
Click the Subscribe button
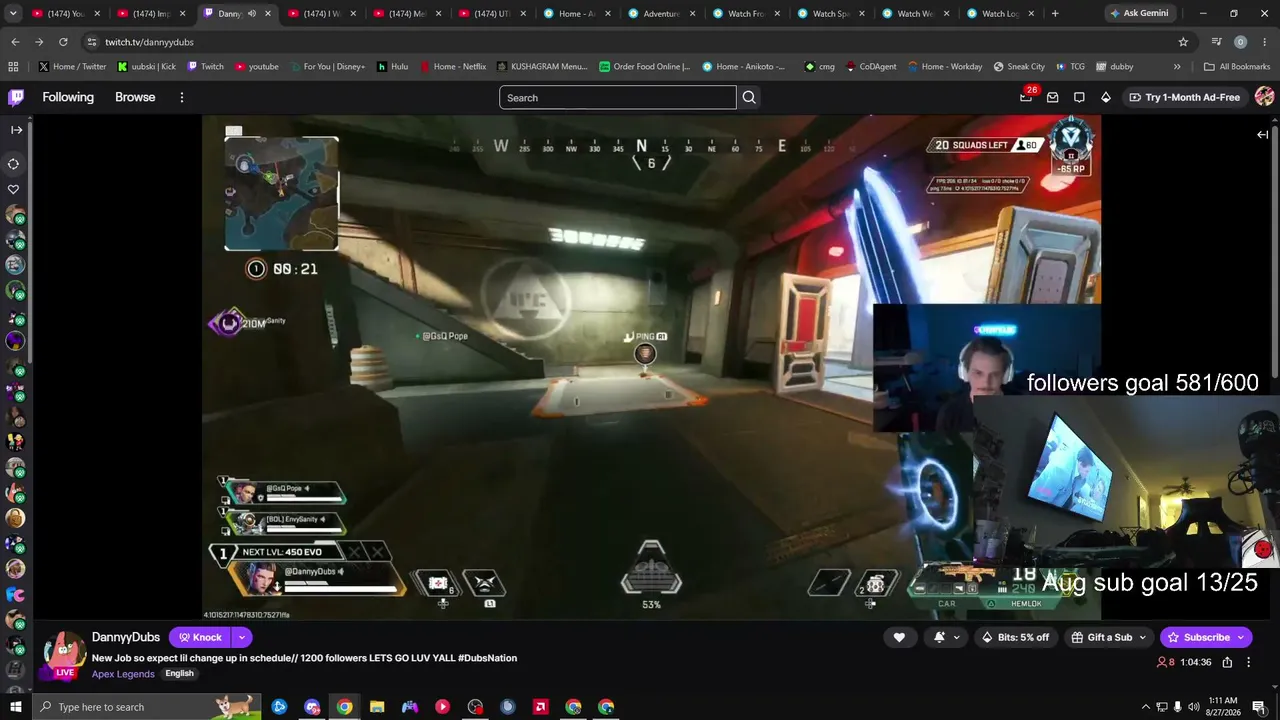(x=1206, y=637)
